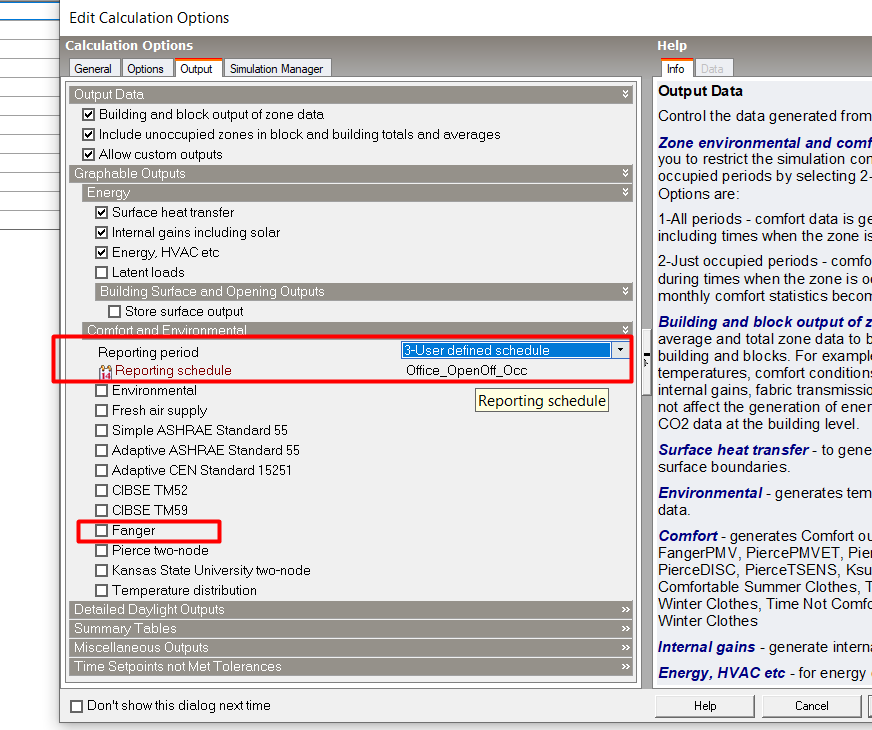Screen dimensions: 872x730
Task: Enable Environmental comfort output
Action: (101, 390)
